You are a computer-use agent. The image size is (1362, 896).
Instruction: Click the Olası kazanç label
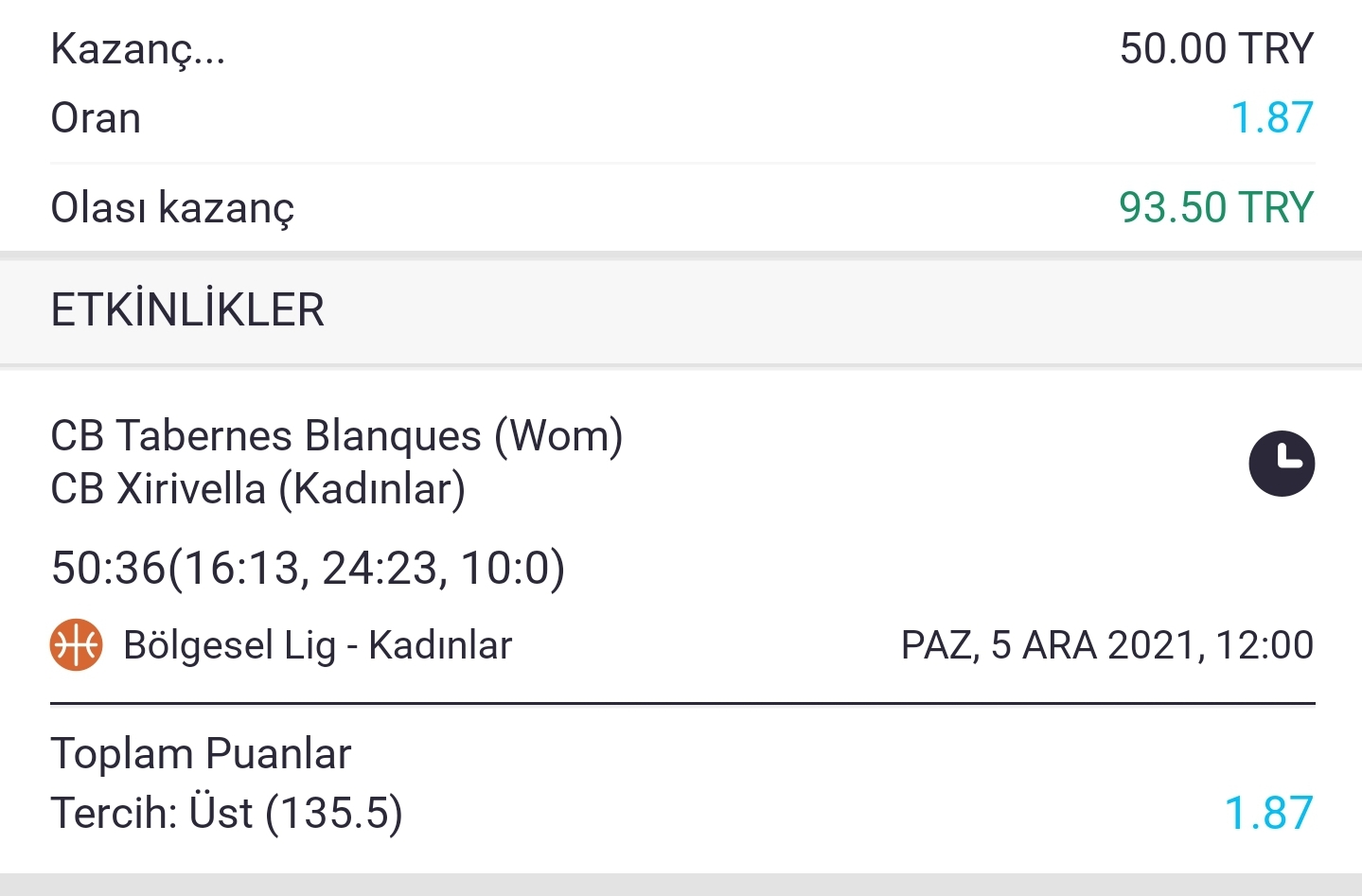(172, 209)
